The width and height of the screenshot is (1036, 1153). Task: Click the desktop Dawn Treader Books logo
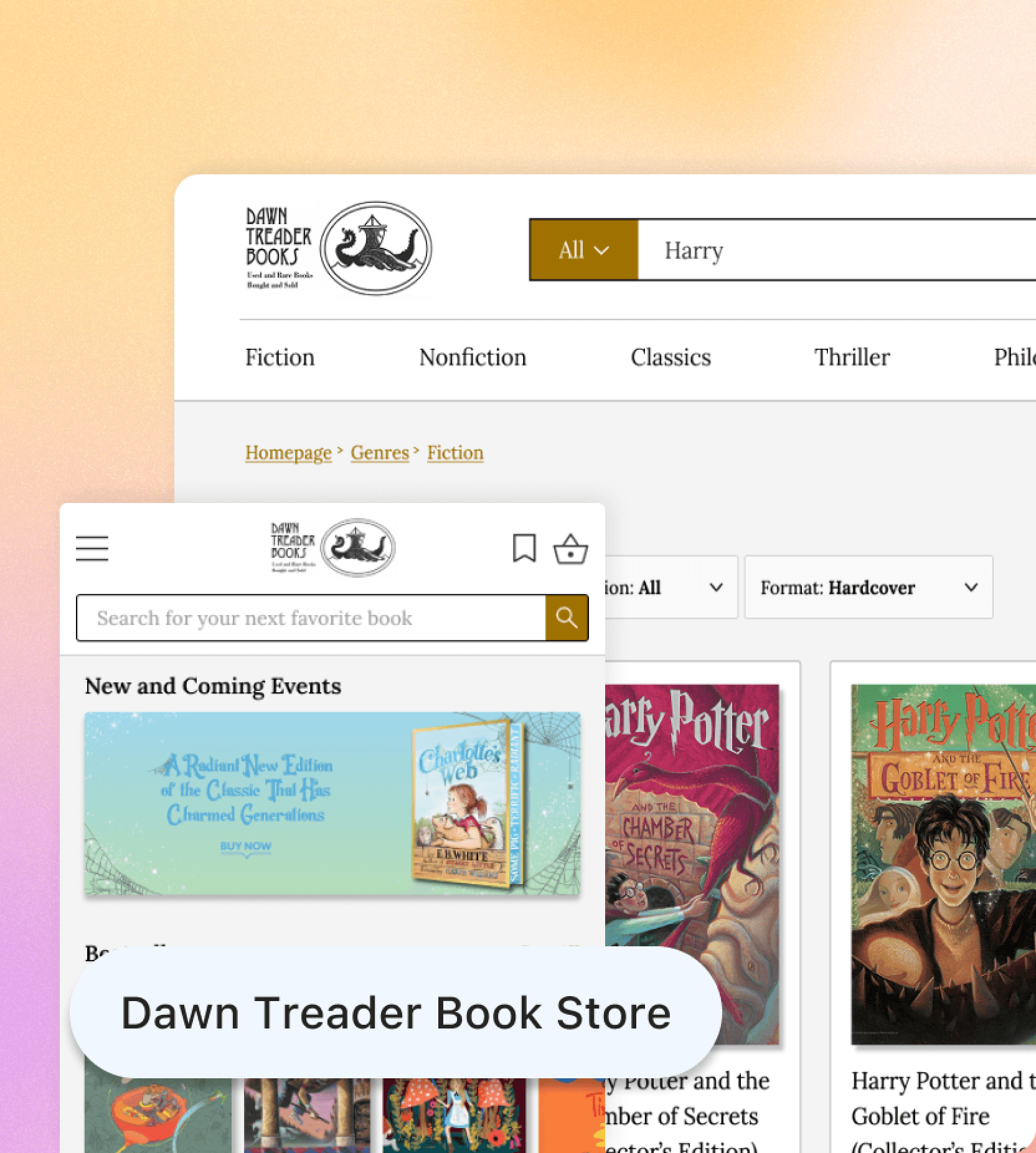(x=339, y=248)
